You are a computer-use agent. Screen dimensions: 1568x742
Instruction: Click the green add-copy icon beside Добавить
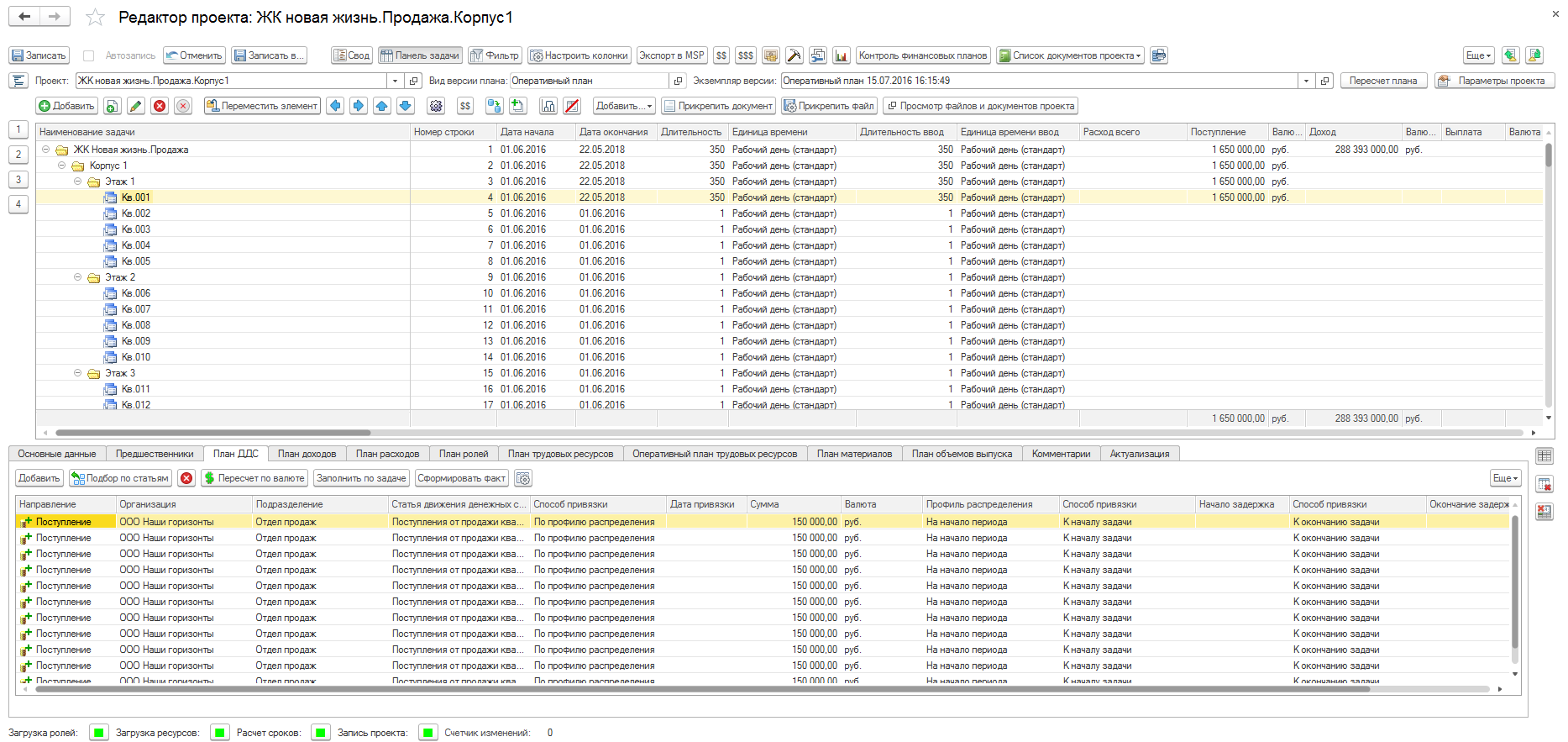pos(112,106)
